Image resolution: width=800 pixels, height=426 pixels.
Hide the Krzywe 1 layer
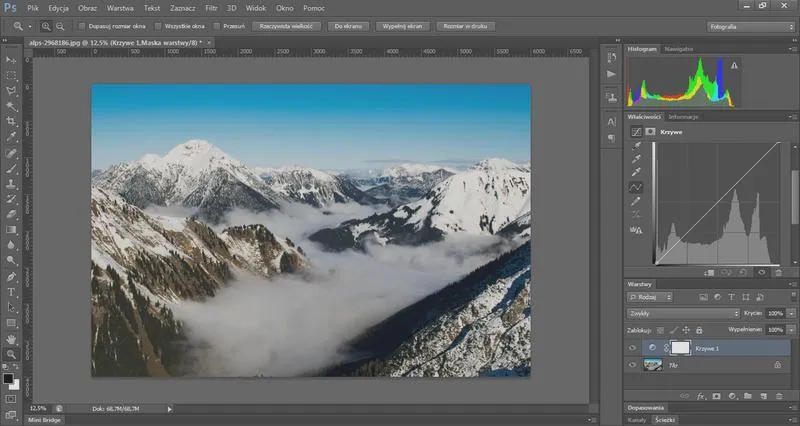click(x=632, y=347)
